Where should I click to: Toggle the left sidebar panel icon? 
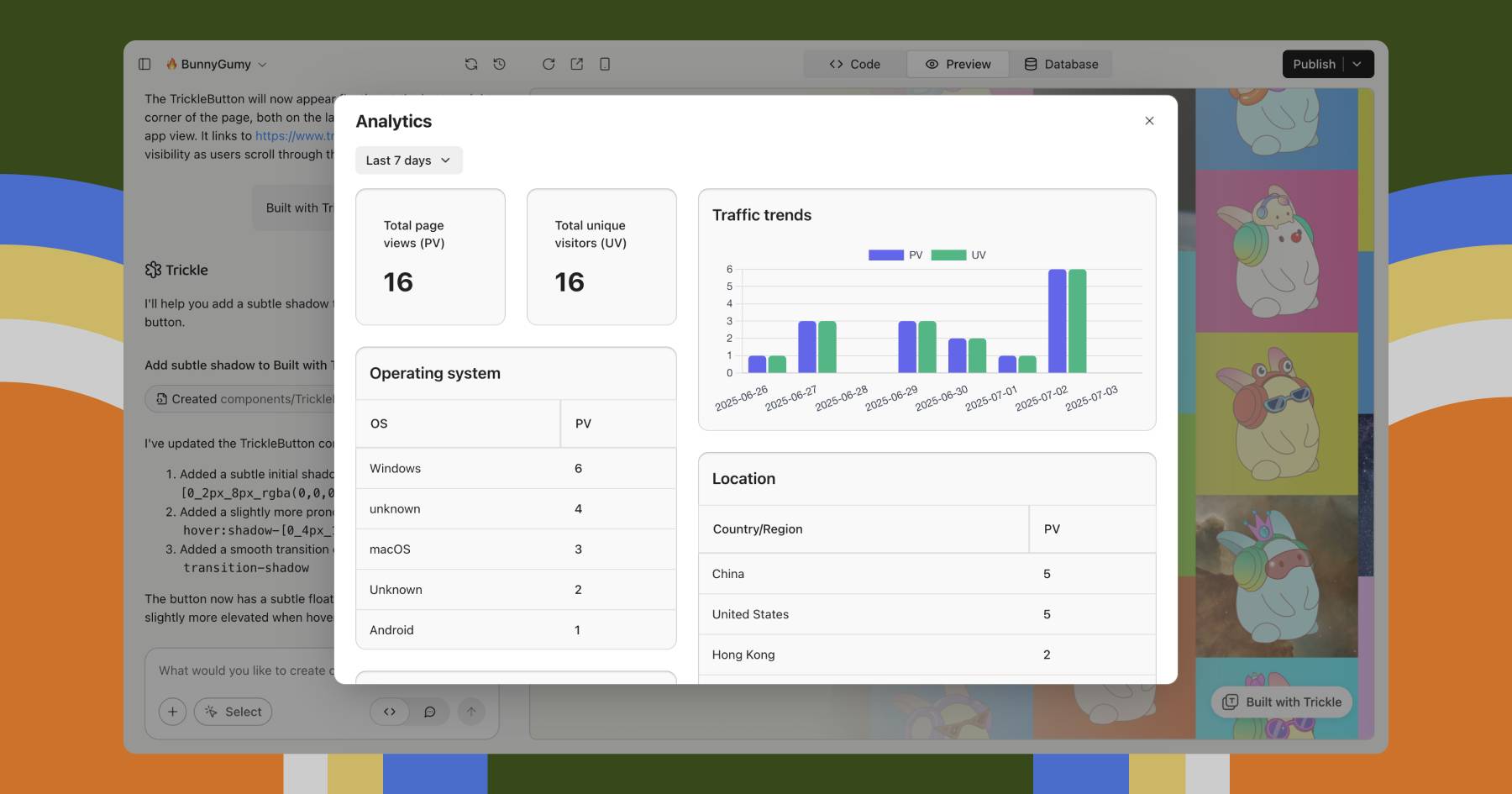(144, 64)
